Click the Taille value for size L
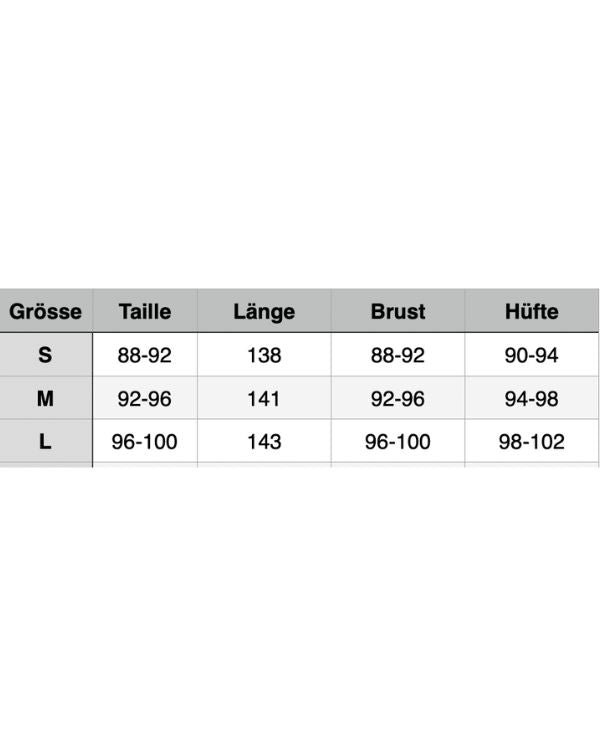This screenshot has height=750, width=600. coord(145,442)
